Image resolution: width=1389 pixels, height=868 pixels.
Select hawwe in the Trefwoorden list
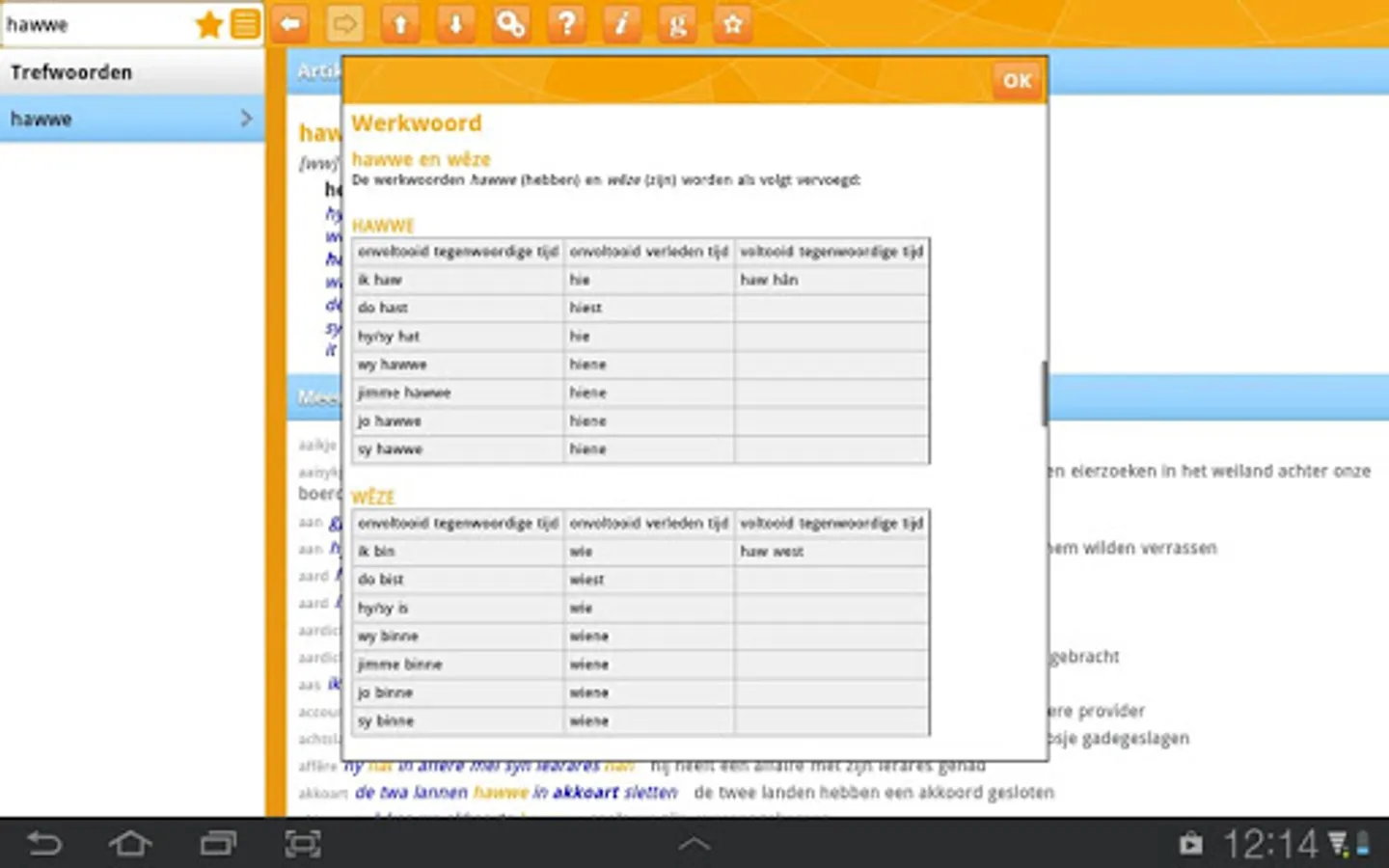[132, 119]
